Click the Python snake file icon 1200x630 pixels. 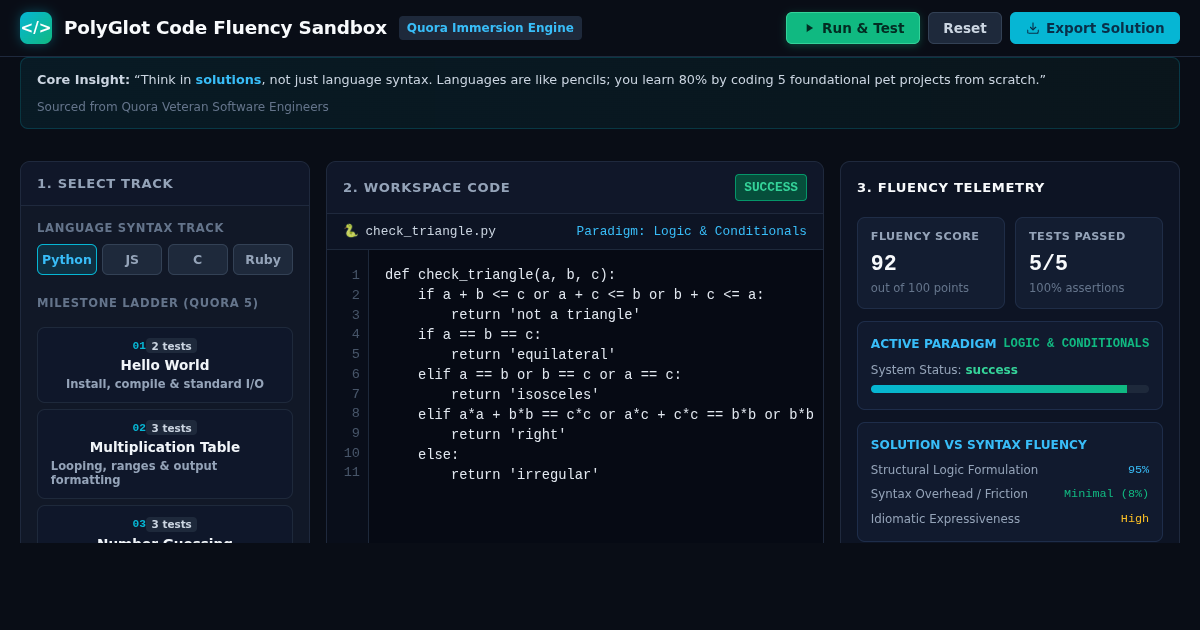[351, 231]
